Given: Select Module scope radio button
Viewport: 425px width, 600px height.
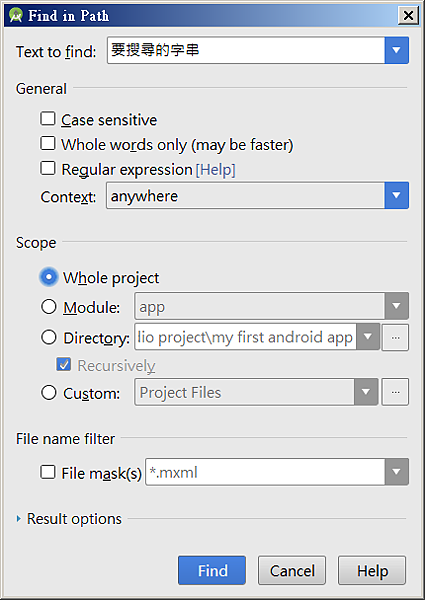Looking at the screenshot, I should click(49, 307).
